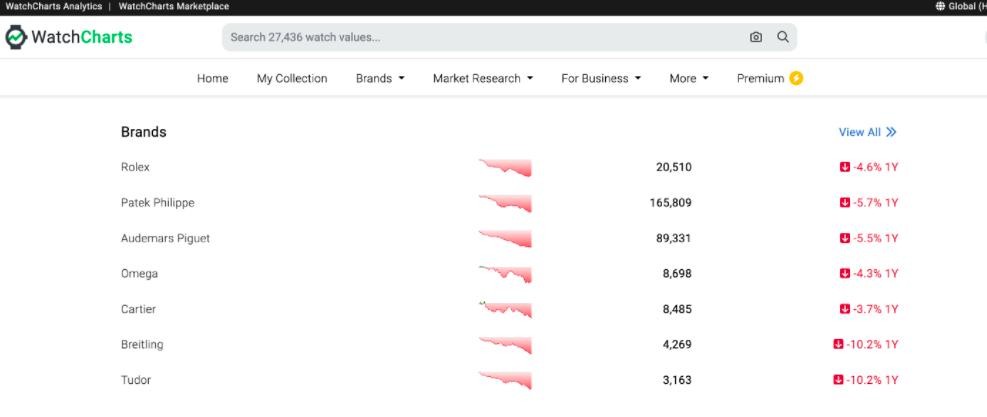Open the Patek Philippe brand link

click(x=157, y=203)
